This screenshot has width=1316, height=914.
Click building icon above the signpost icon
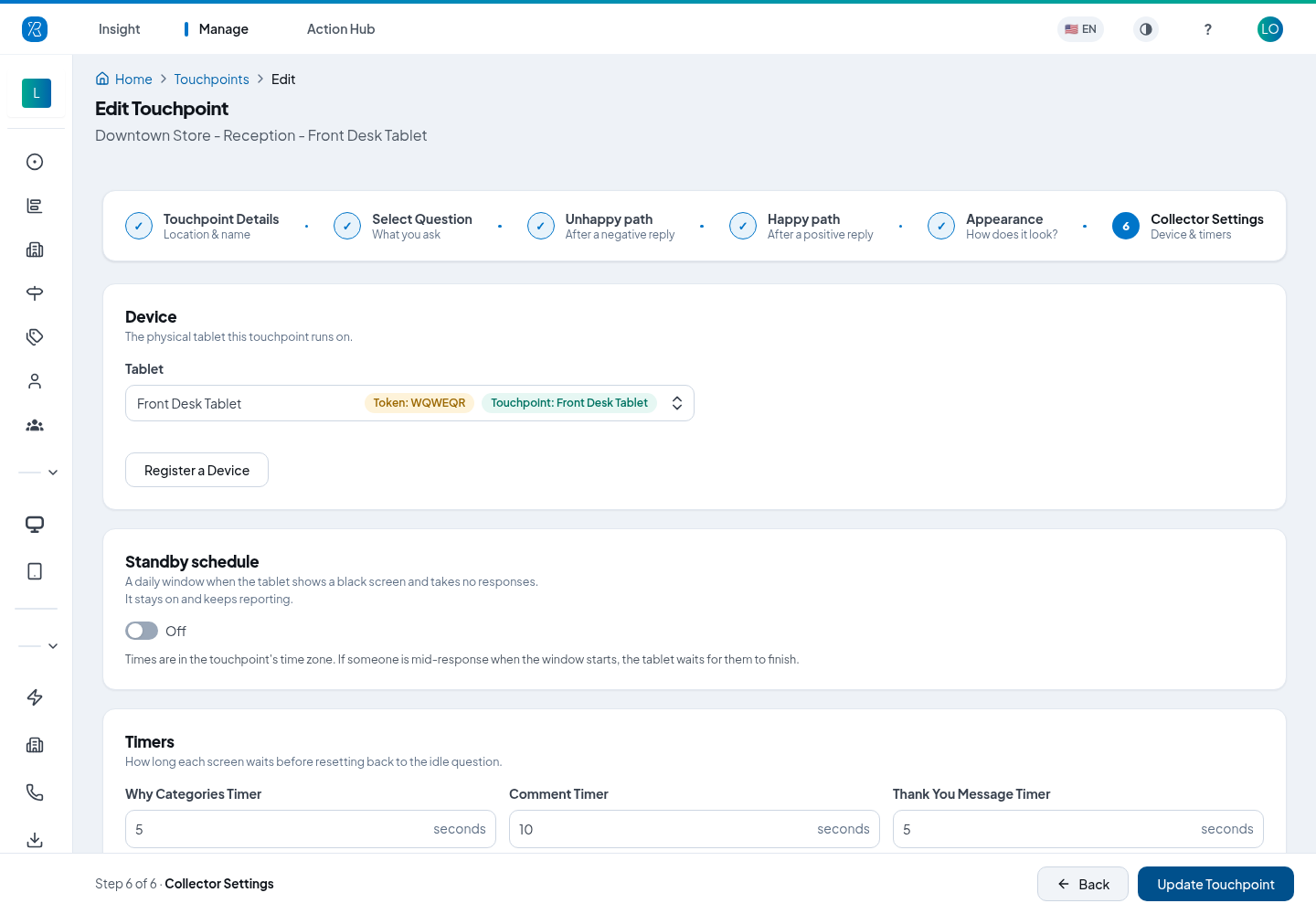pyautogui.click(x=35, y=250)
